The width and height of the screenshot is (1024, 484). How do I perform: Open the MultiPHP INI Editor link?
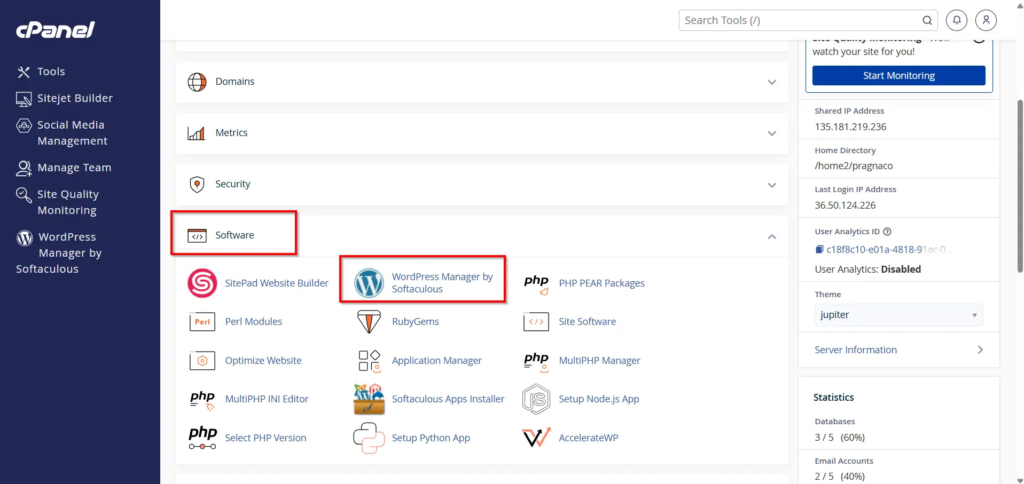266,399
